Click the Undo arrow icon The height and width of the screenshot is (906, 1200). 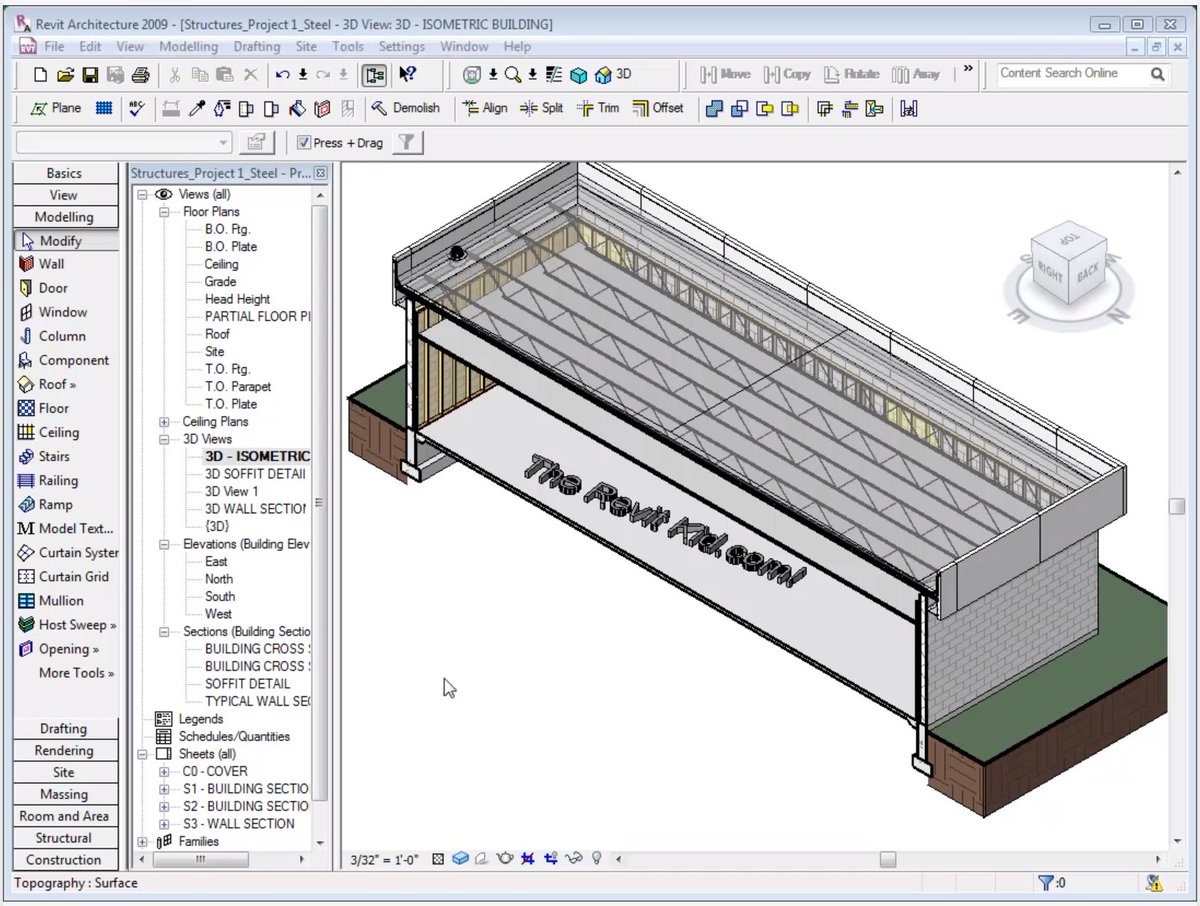pos(283,75)
